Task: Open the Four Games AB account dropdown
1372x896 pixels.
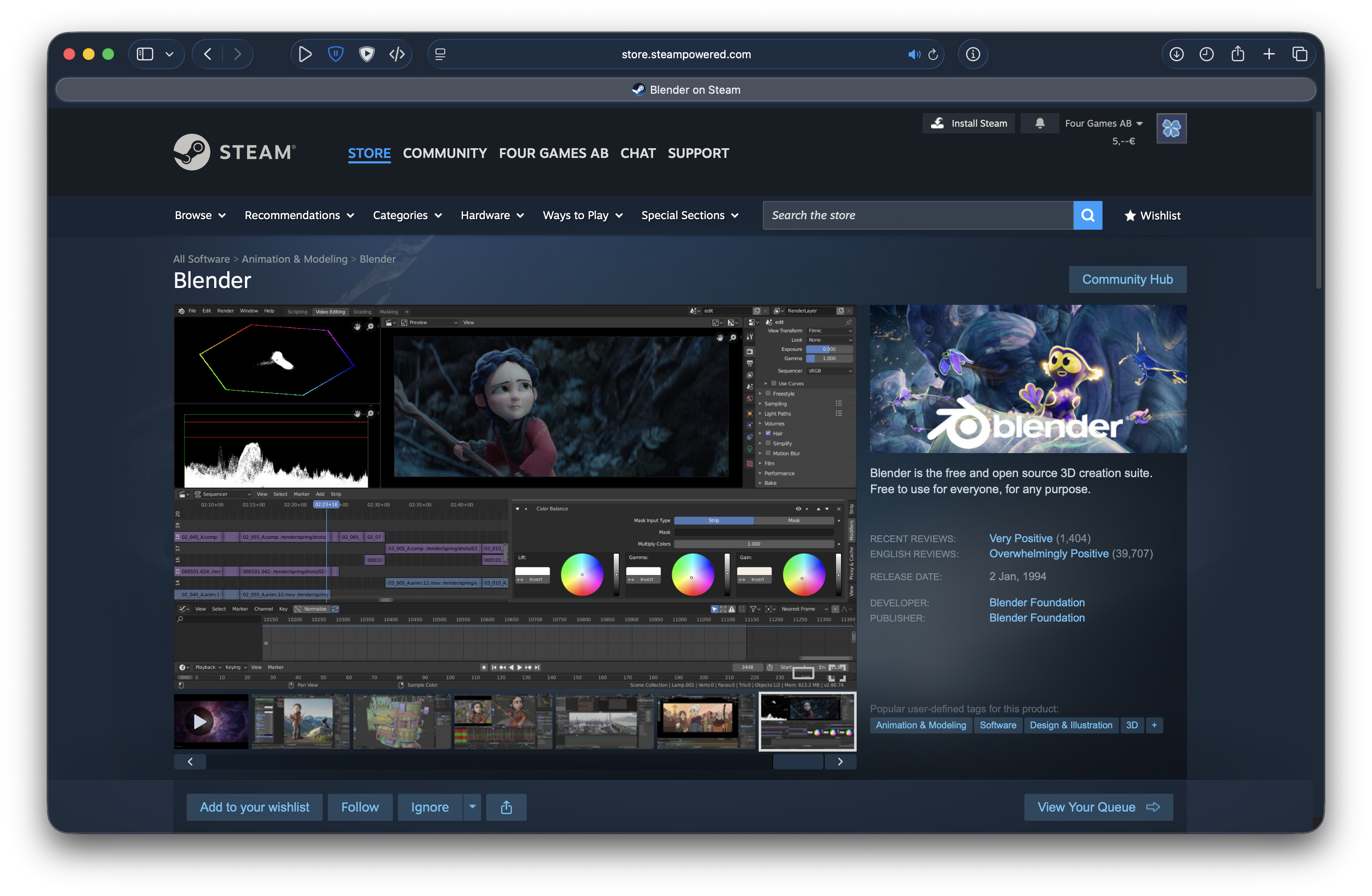Action: 1104,123
